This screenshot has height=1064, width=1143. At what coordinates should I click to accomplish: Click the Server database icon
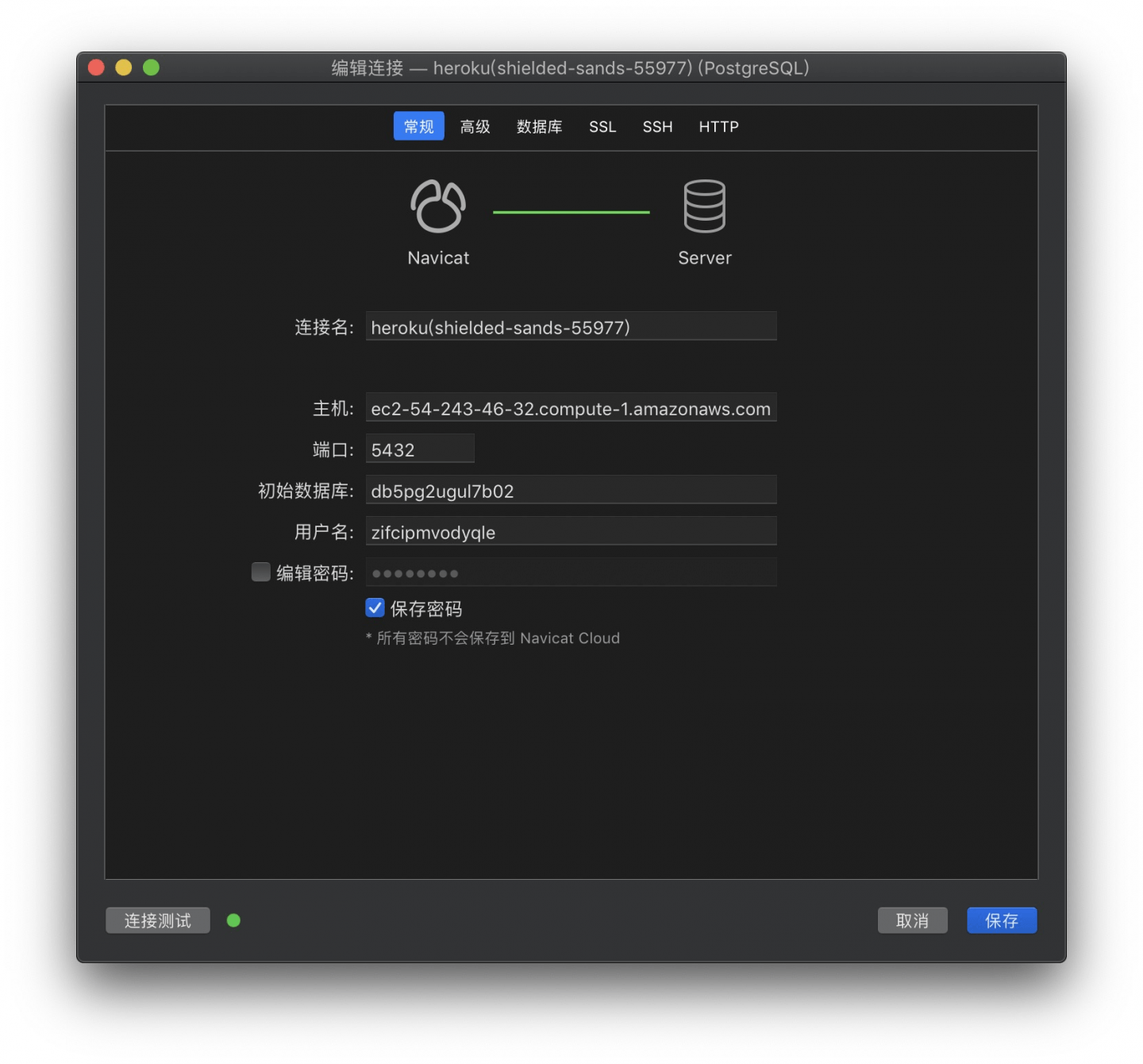pos(704,206)
